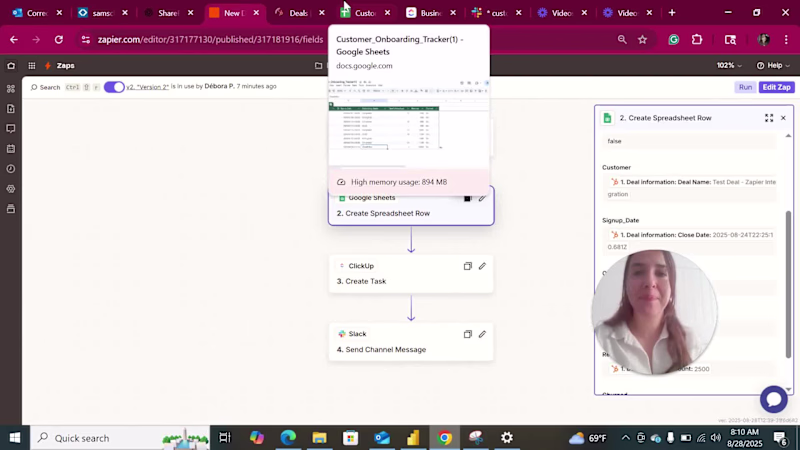Open the chat support bubble
This screenshot has height=450, width=800.
[773, 399]
